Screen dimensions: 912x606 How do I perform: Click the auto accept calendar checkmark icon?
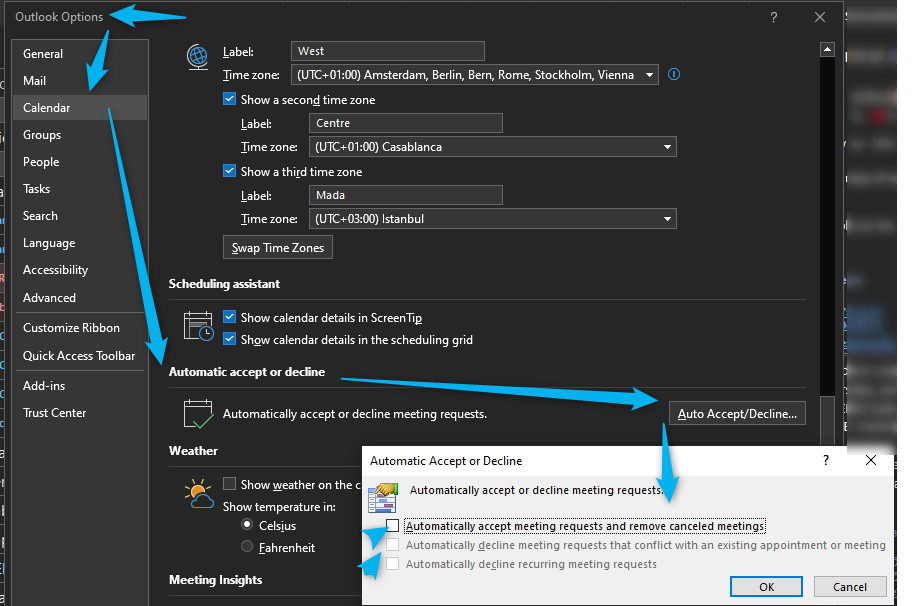tap(198, 413)
